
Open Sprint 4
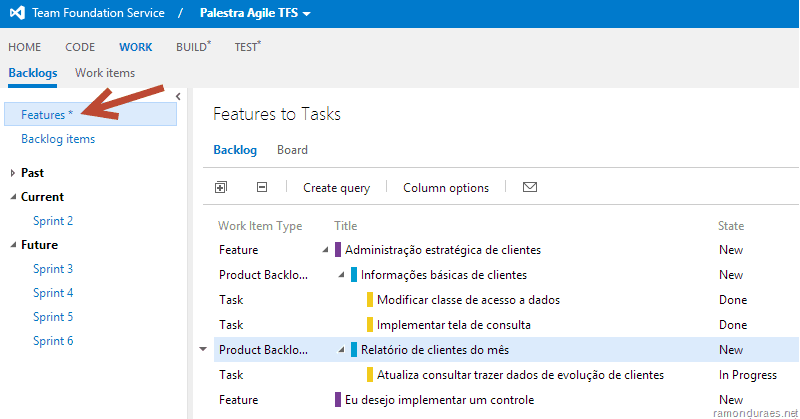point(53,293)
